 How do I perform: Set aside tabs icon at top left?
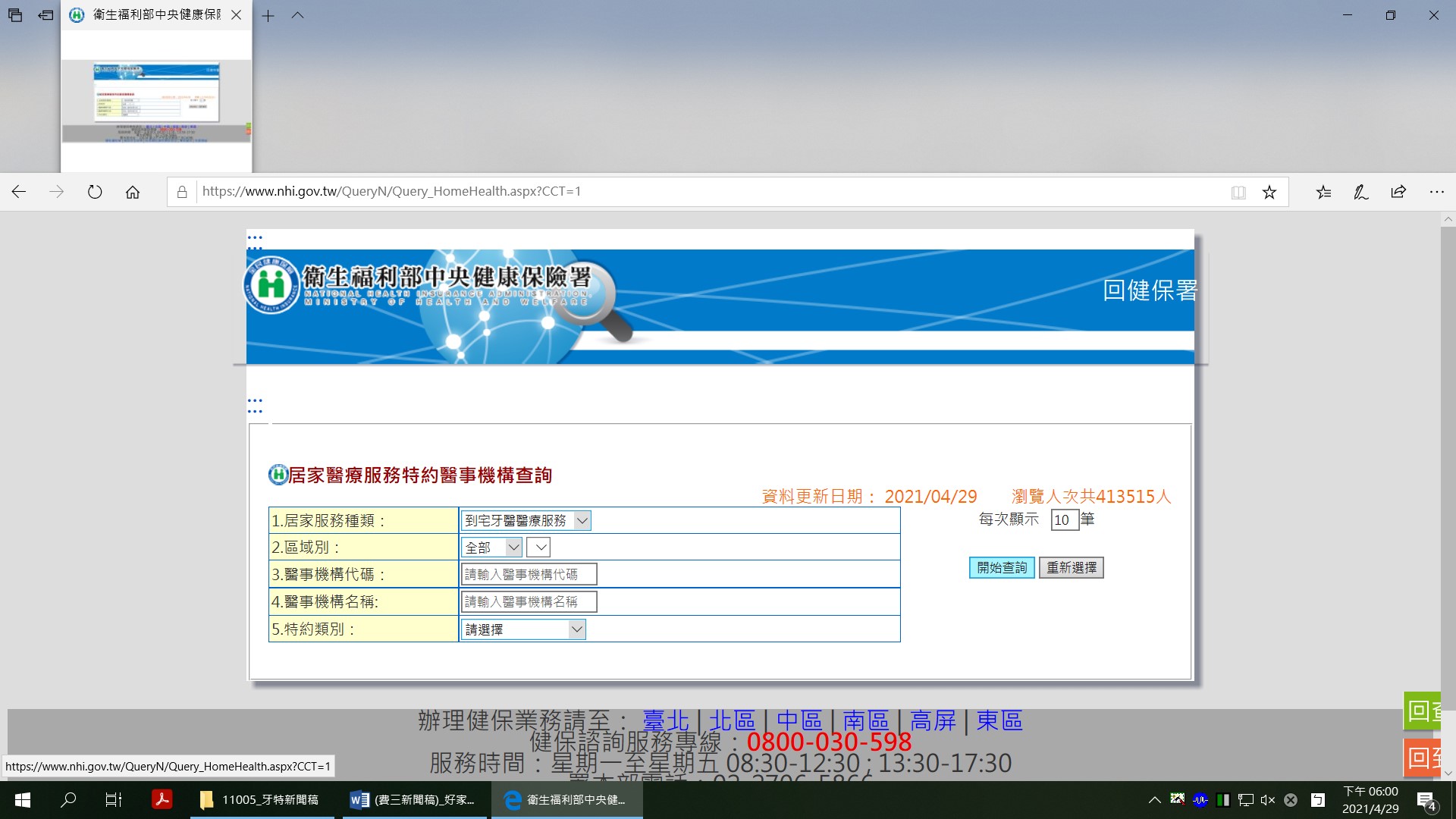pos(46,15)
